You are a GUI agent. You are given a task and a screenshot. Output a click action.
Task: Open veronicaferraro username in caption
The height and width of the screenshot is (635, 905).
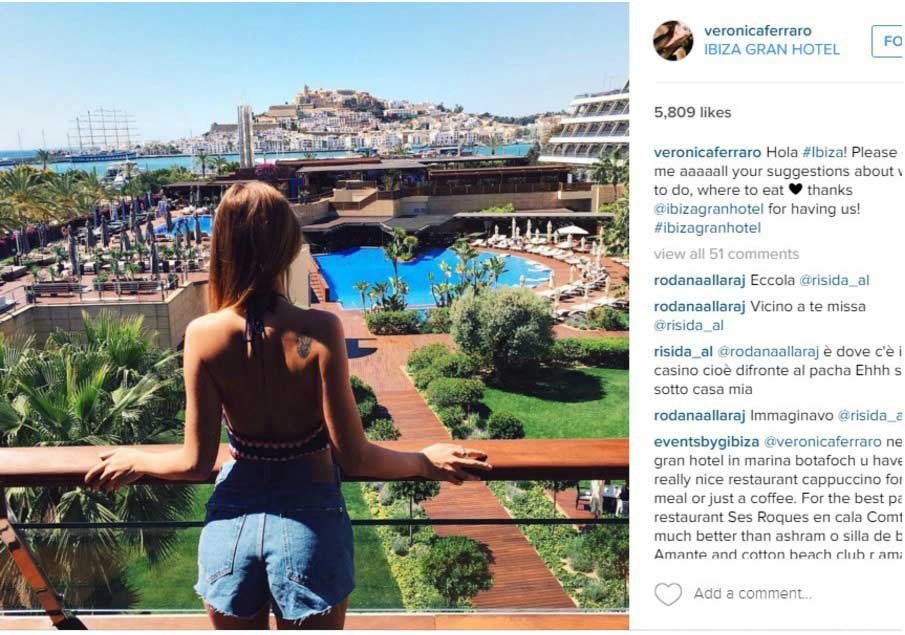(708, 152)
